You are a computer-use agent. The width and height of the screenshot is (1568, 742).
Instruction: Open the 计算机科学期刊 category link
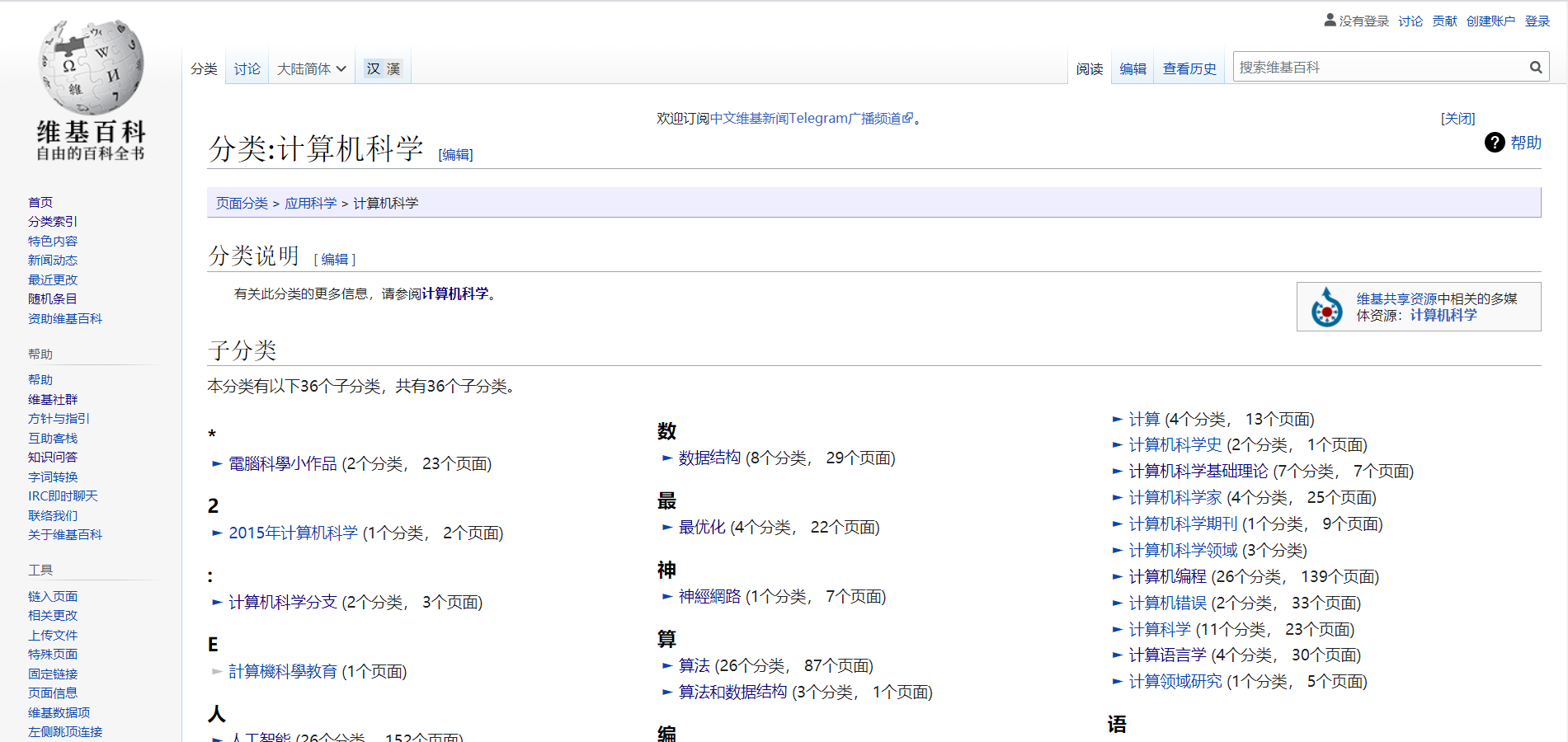click(x=1183, y=524)
